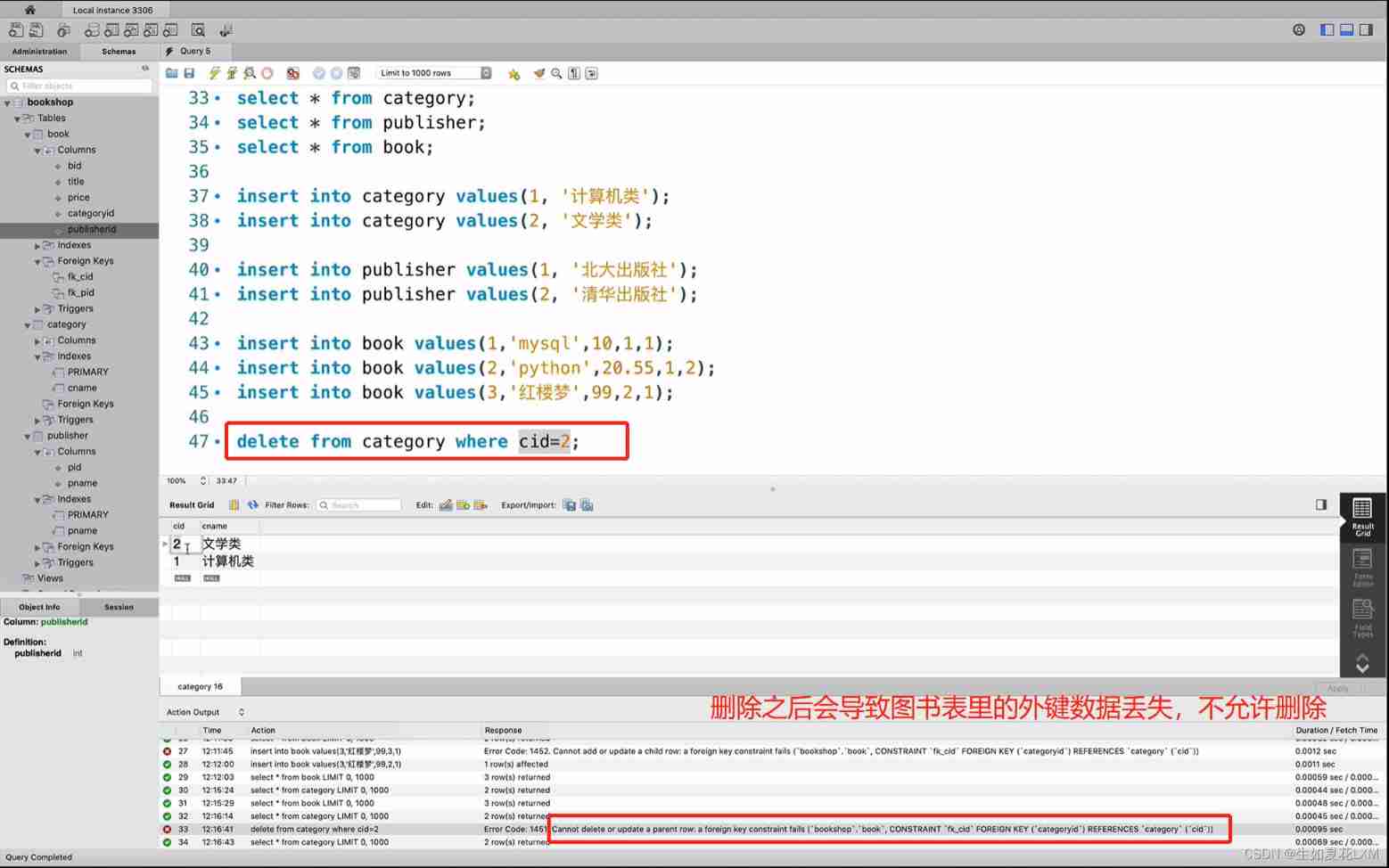Click the Filter objects search field
1389x868 pixels.
(x=79, y=86)
